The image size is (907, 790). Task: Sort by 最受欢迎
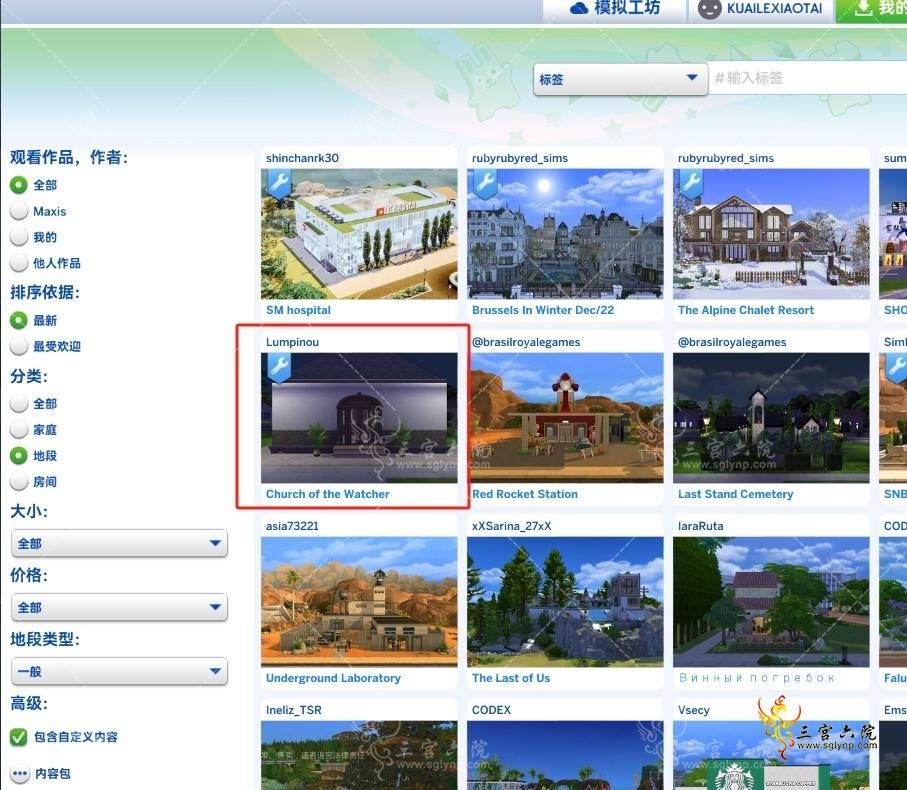click(x=19, y=346)
